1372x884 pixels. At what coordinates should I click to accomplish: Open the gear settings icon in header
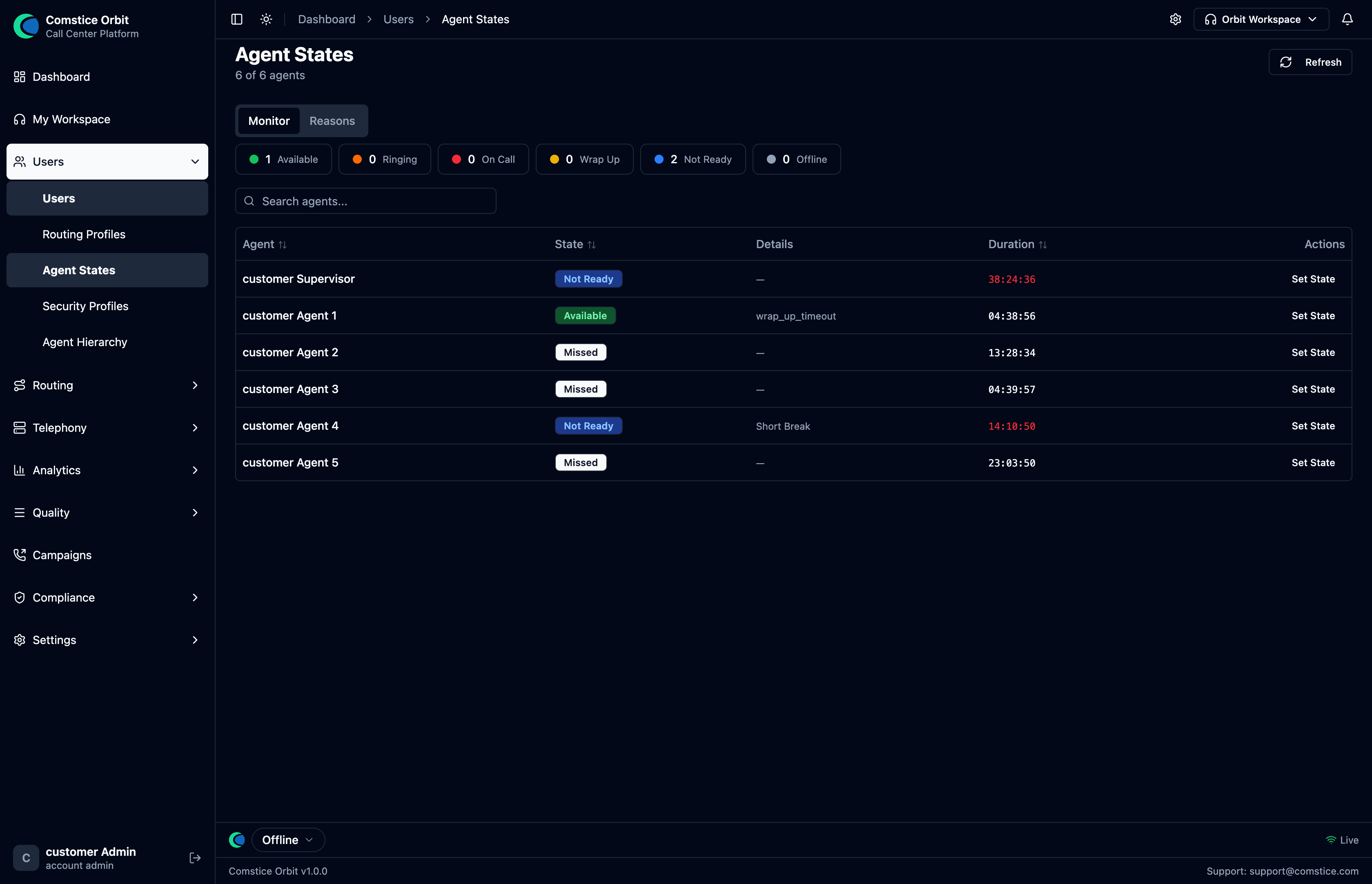(x=1175, y=20)
